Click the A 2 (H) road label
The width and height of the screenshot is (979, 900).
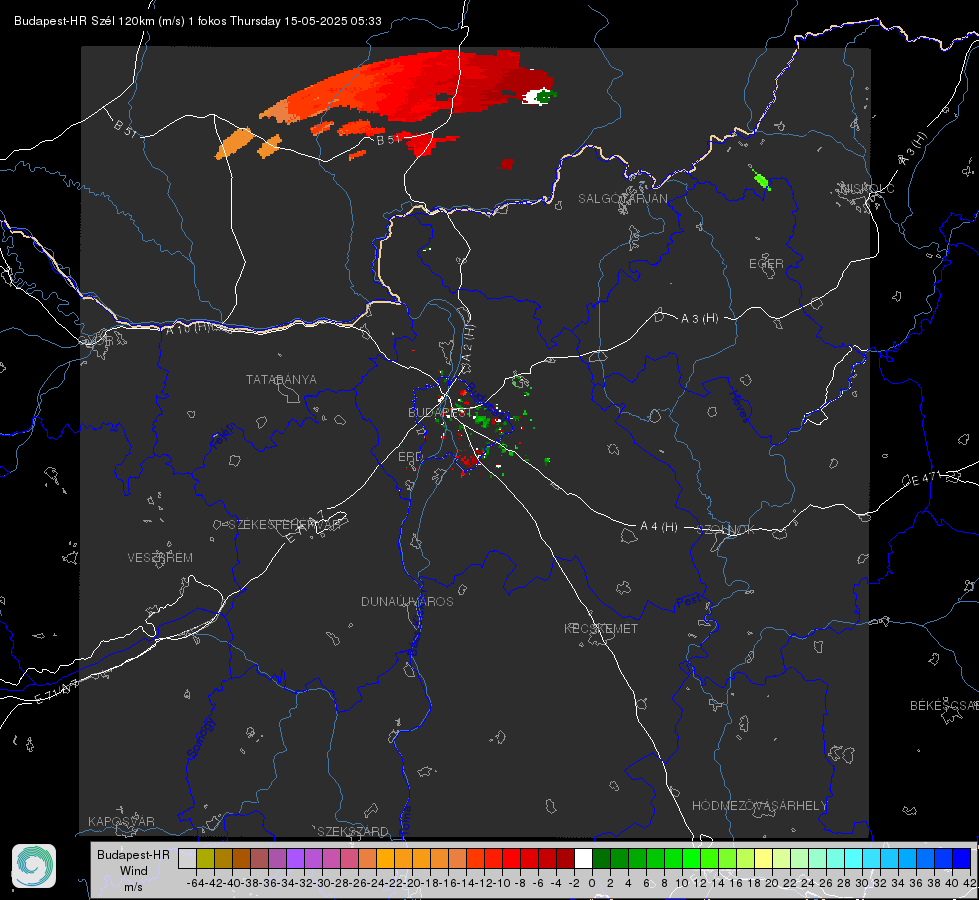[x=468, y=343]
